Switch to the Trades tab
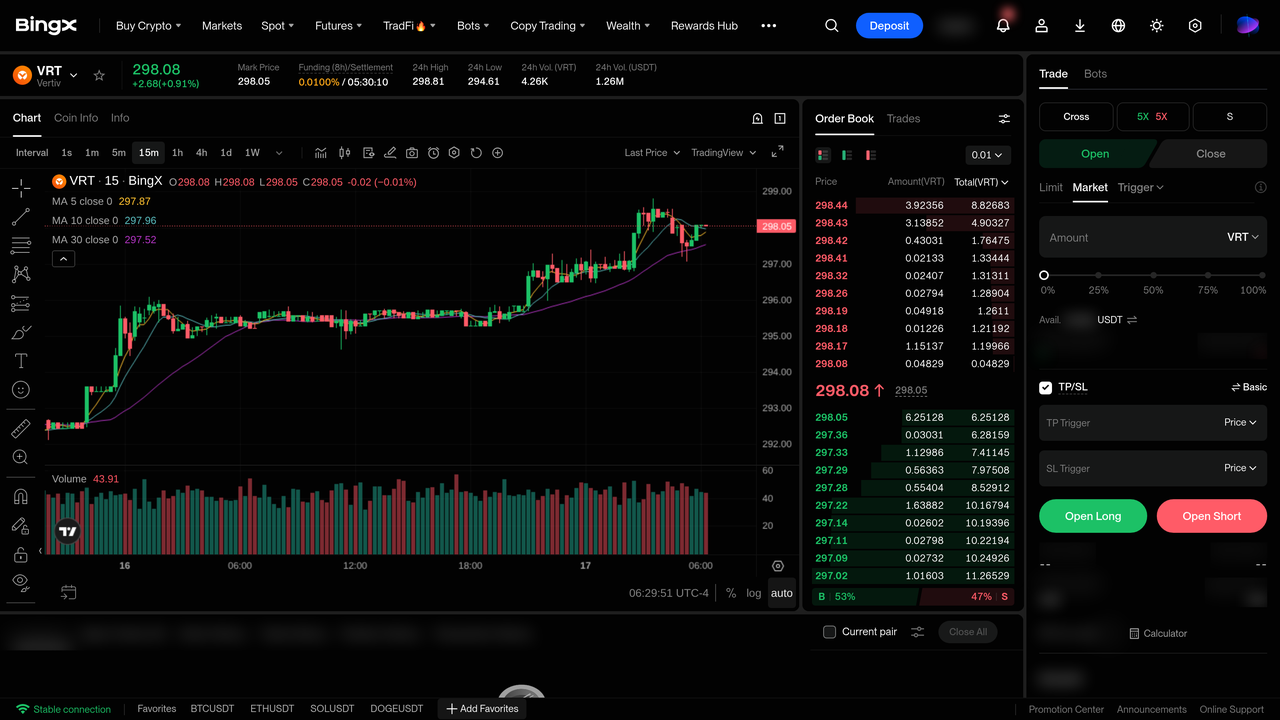 click(x=903, y=118)
